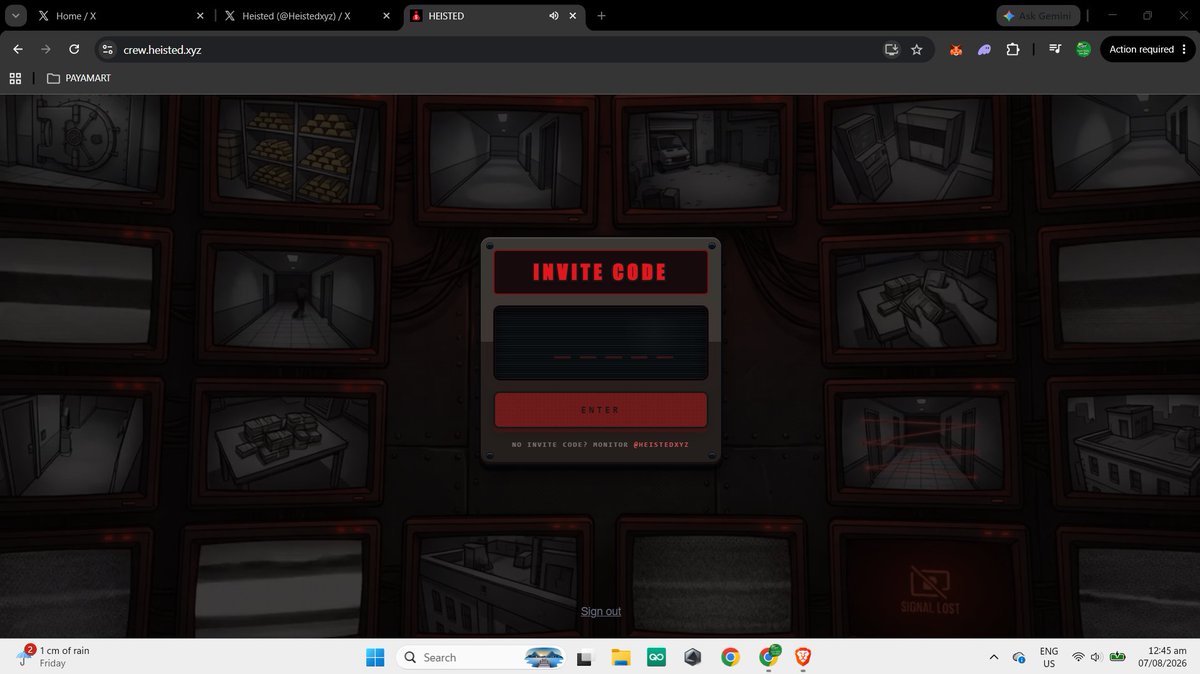This screenshot has height=674, width=1200.
Task: Switch to the Heisted (@Heistedxyz) / X tab
Action: [x=309, y=16]
